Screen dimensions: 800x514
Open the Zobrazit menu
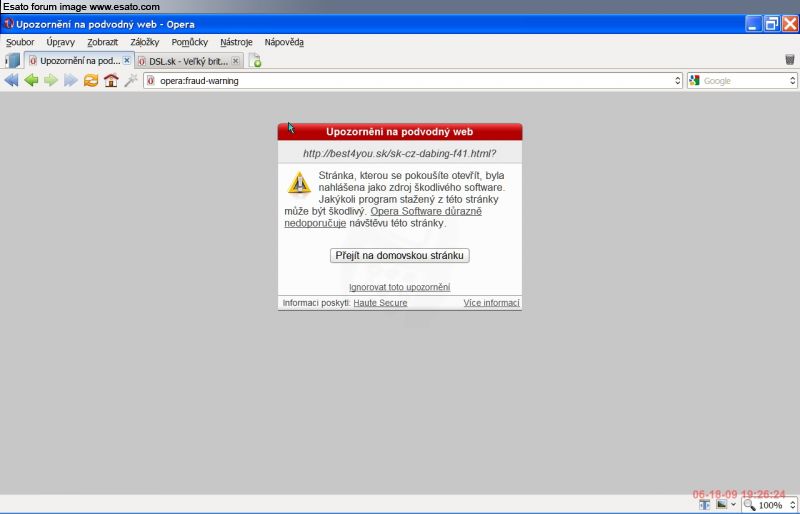[x=102, y=42]
